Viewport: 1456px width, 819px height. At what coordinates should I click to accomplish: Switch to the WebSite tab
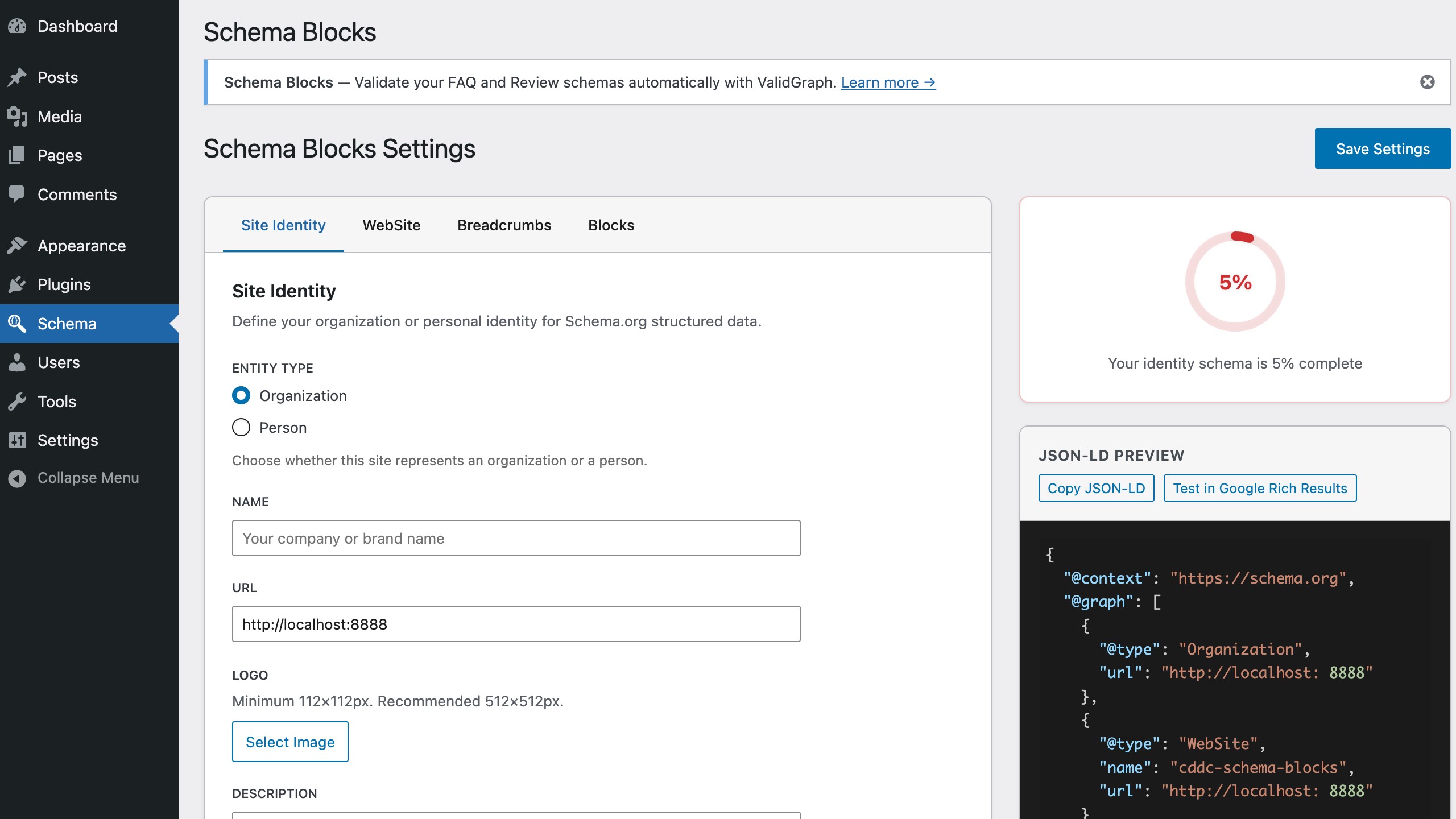tap(391, 225)
